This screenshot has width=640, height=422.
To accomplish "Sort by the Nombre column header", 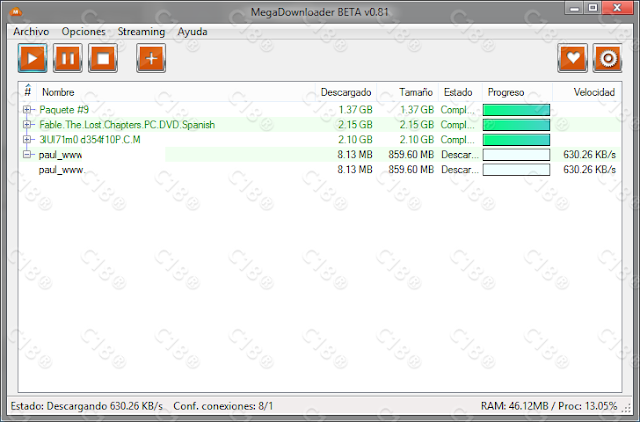I will pos(176,92).
